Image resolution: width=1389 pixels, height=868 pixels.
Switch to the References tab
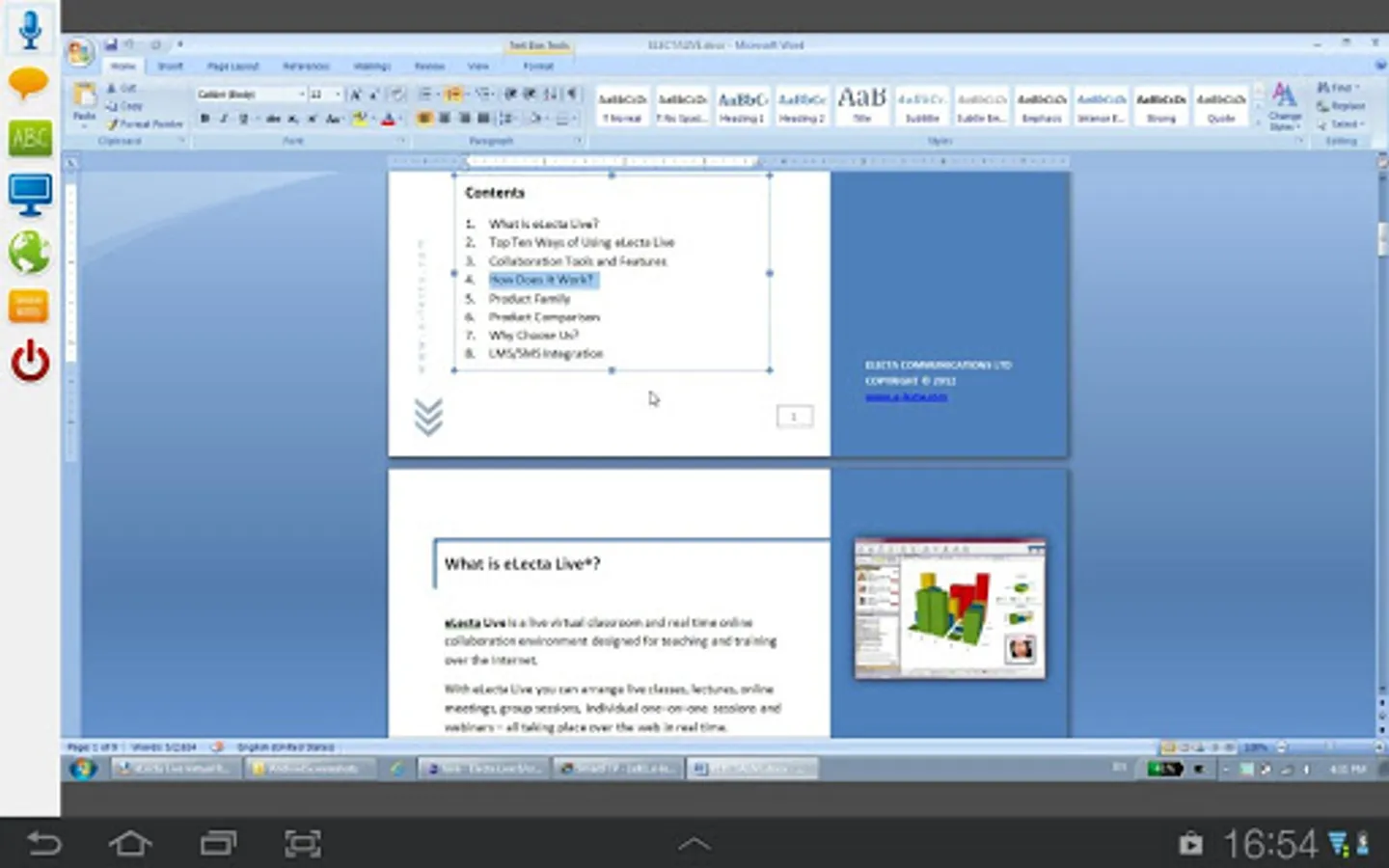coord(306,67)
